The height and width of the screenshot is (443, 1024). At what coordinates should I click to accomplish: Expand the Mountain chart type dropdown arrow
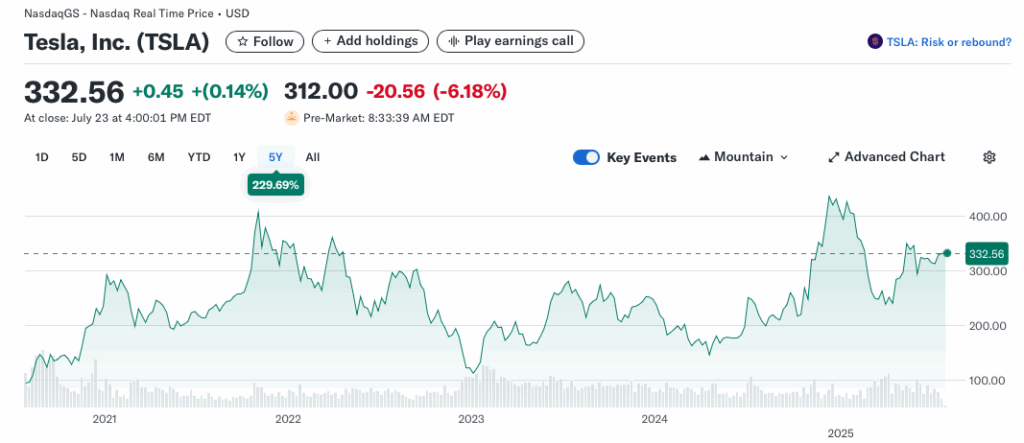point(783,157)
